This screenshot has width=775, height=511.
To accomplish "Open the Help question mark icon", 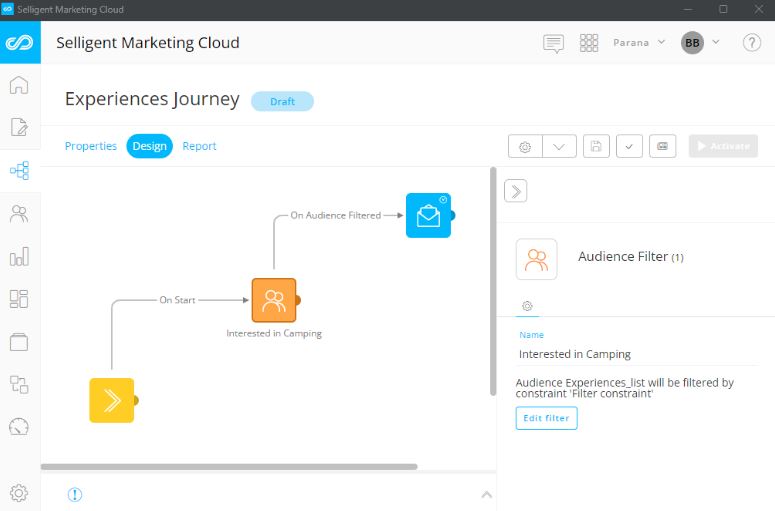I will [752, 43].
